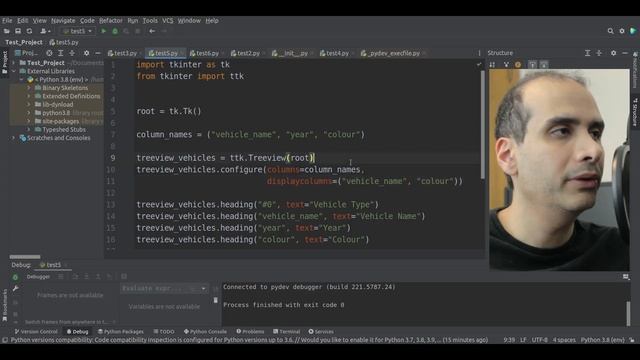Viewport: 640px width, 360px height.
Task: Switch to the _pydev_execfile.py tab
Action: [x=391, y=53]
